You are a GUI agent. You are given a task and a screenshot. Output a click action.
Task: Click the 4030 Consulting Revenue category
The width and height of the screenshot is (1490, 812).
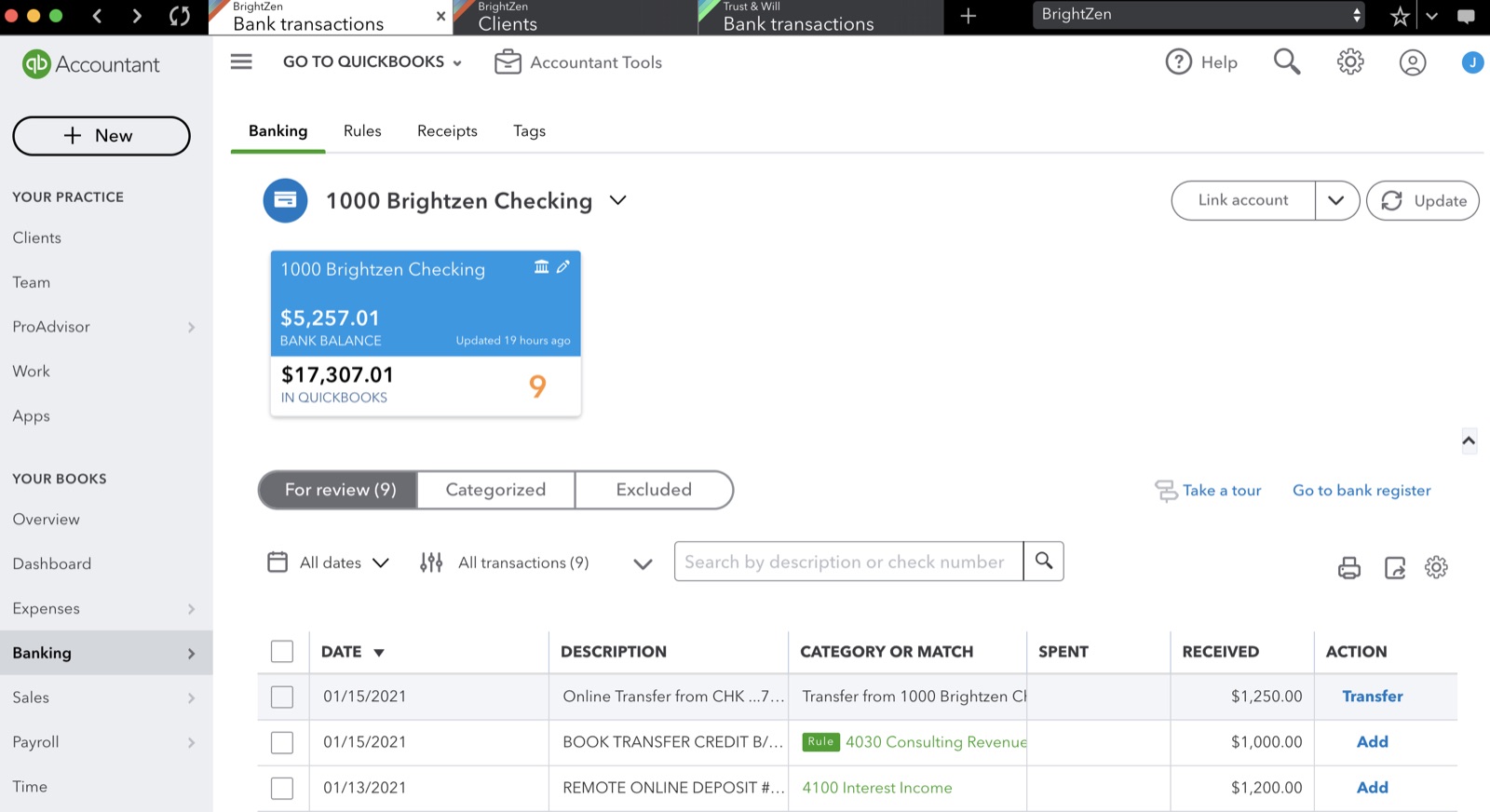(x=936, y=742)
